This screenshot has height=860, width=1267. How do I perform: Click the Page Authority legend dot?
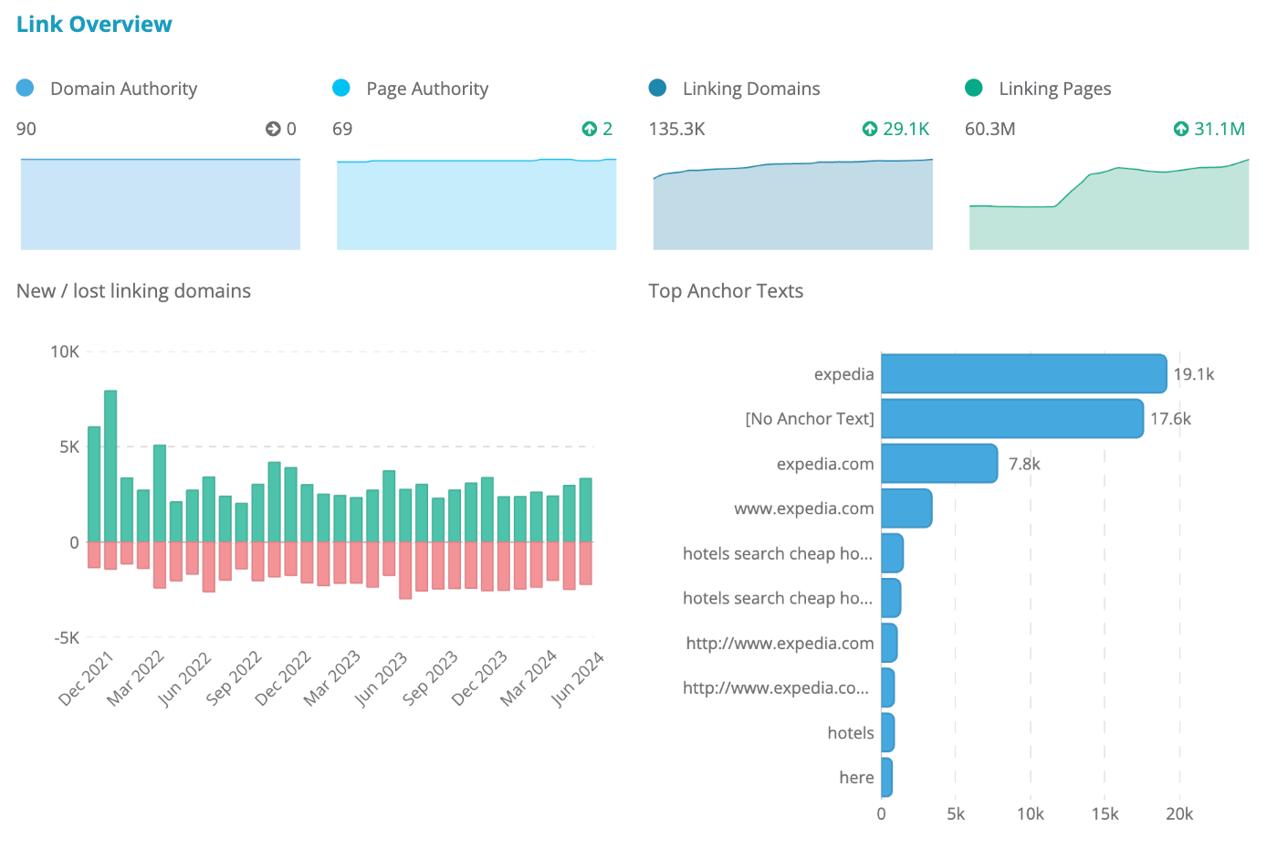(341, 88)
